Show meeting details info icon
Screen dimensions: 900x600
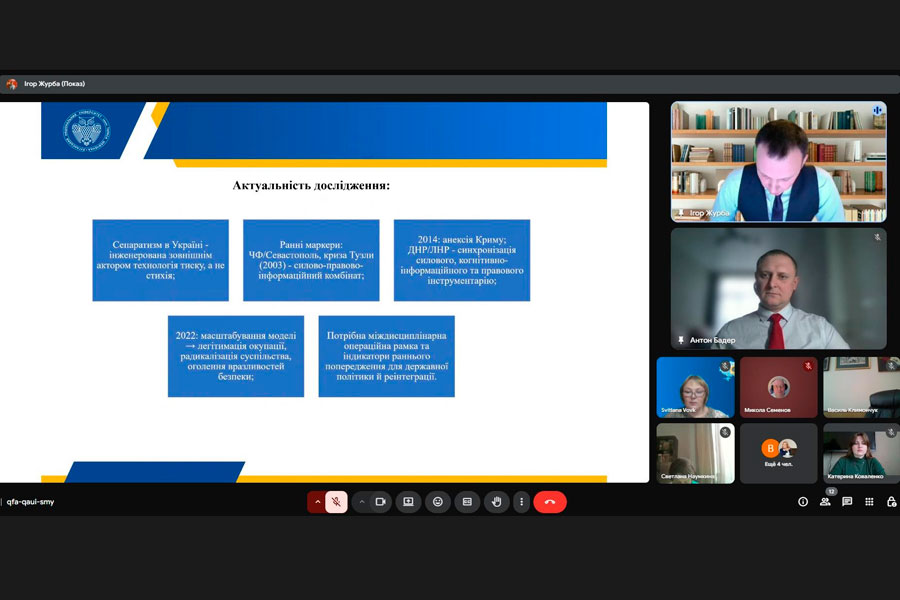tap(803, 502)
